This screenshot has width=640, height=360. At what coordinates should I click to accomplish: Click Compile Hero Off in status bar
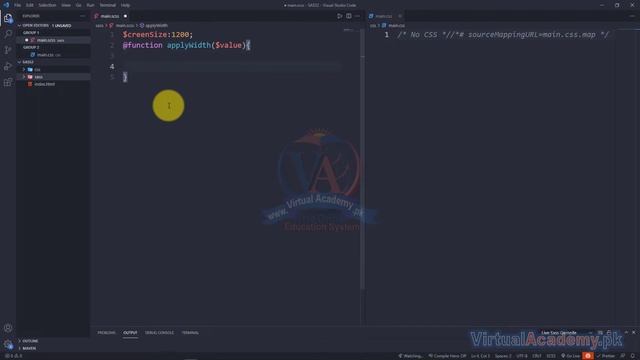pos(447,356)
